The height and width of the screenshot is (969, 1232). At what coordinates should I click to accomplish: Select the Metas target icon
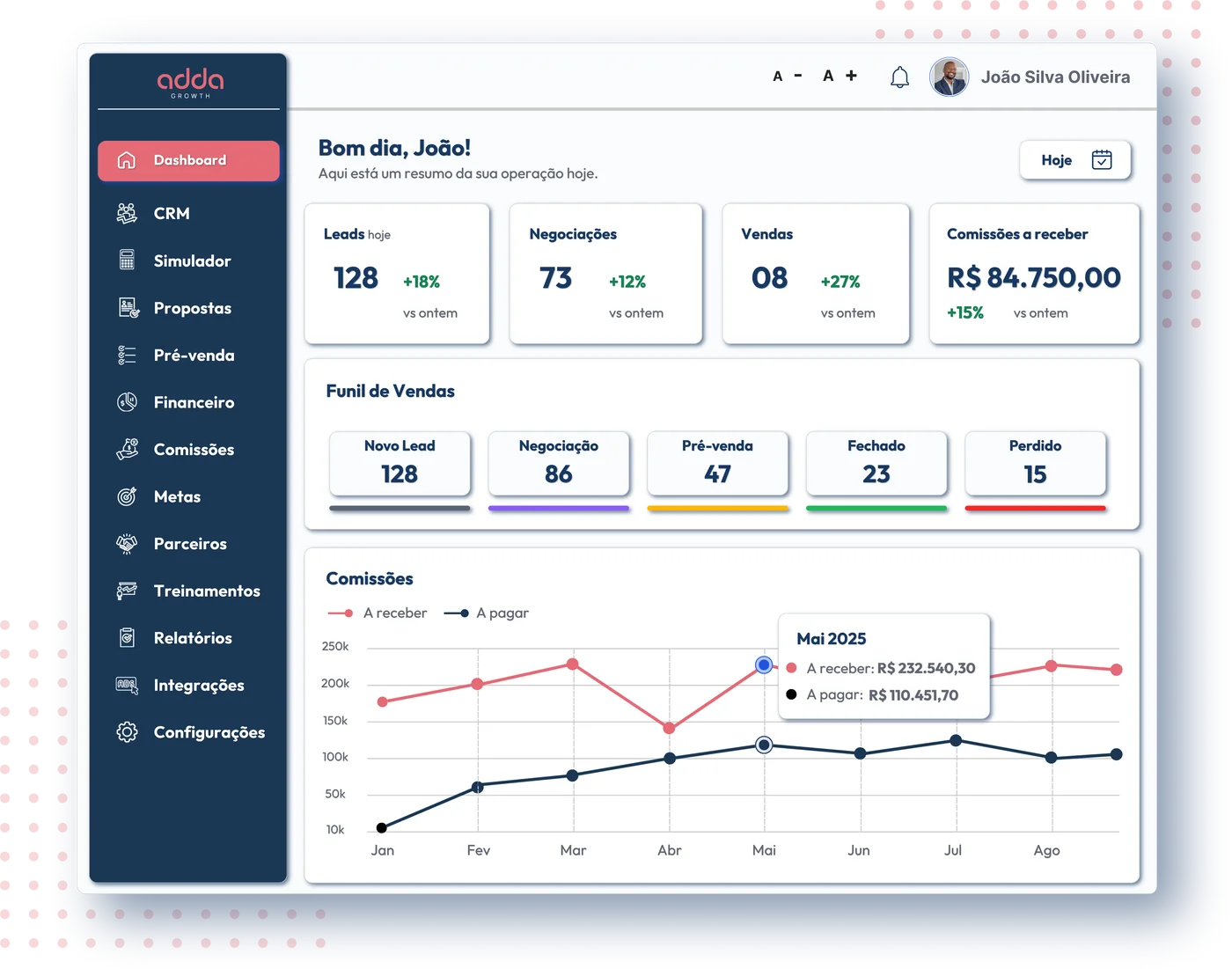[x=127, y=496]
